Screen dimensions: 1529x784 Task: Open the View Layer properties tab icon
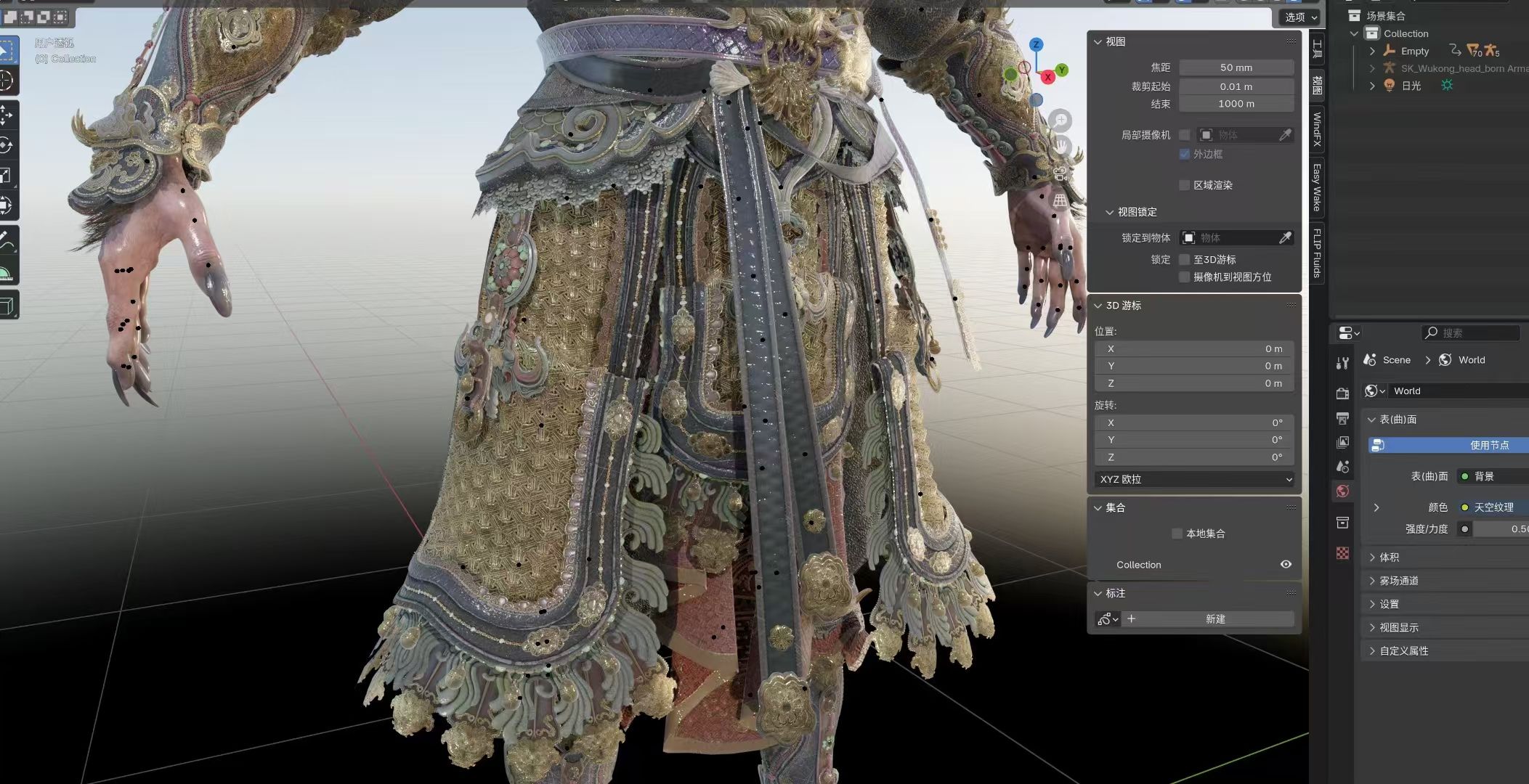point(1342,442)
